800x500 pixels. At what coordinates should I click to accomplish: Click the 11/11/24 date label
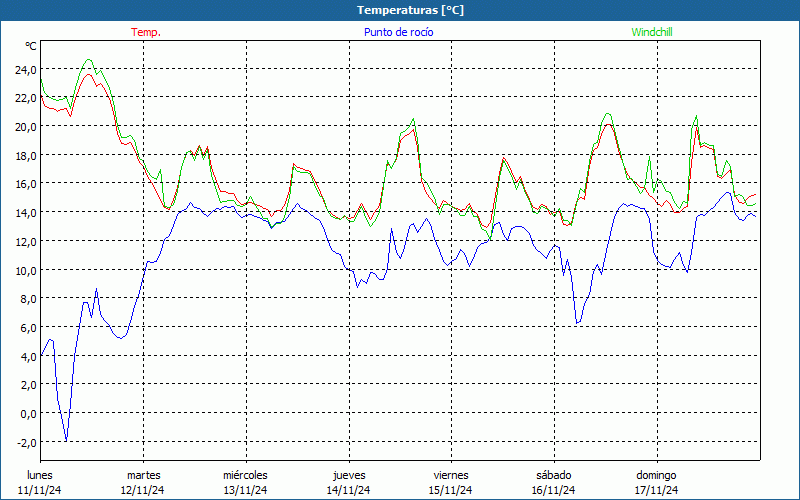tap(40, 490)
